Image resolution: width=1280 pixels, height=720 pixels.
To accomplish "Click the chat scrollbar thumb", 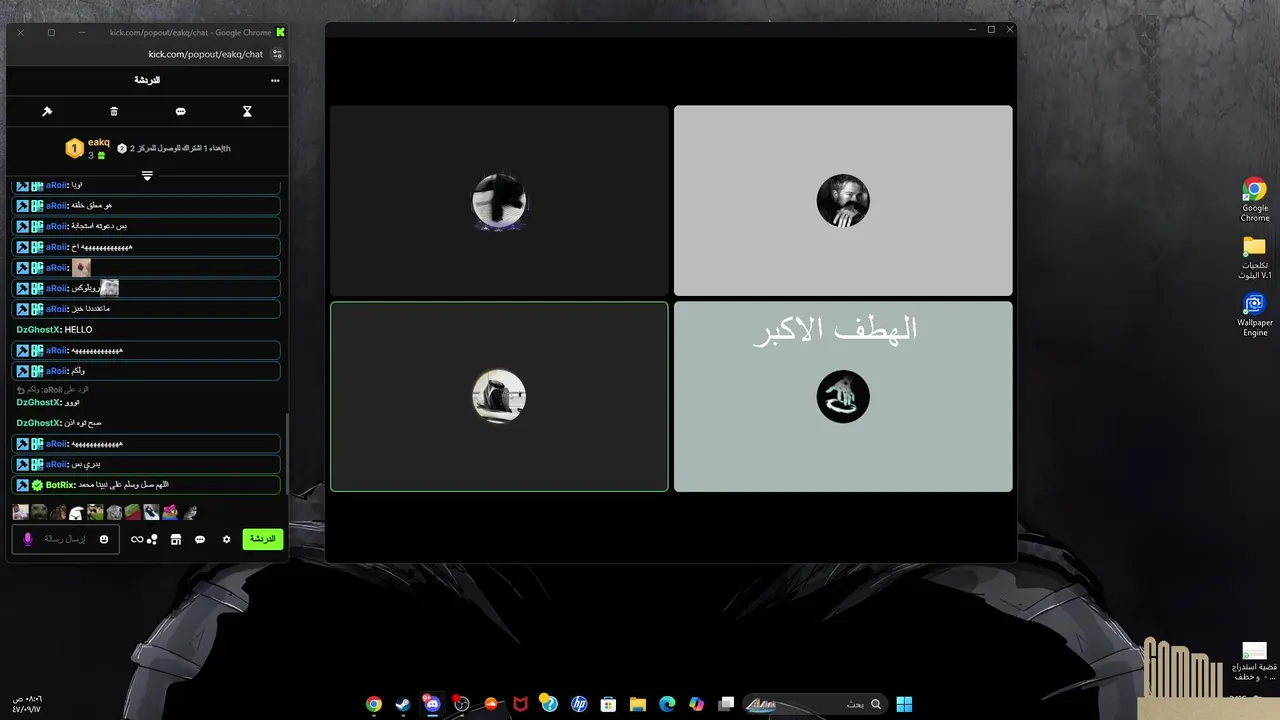I will tap(288, 454).
